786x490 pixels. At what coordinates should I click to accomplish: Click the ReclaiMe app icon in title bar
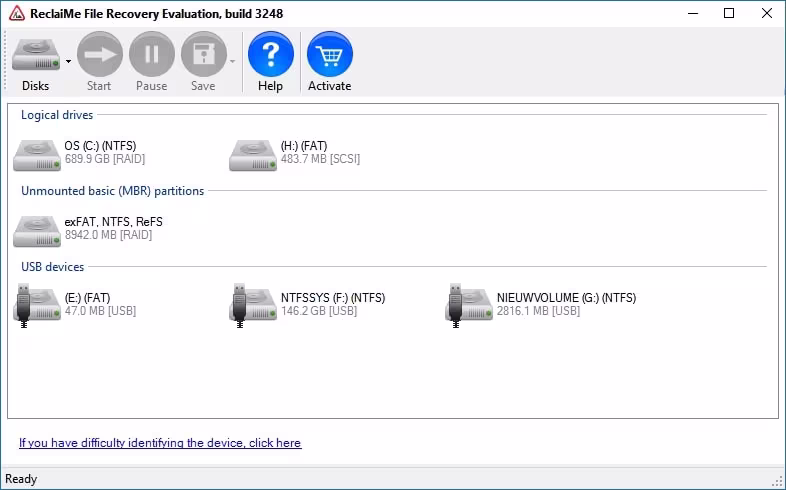tap(17, 14)
